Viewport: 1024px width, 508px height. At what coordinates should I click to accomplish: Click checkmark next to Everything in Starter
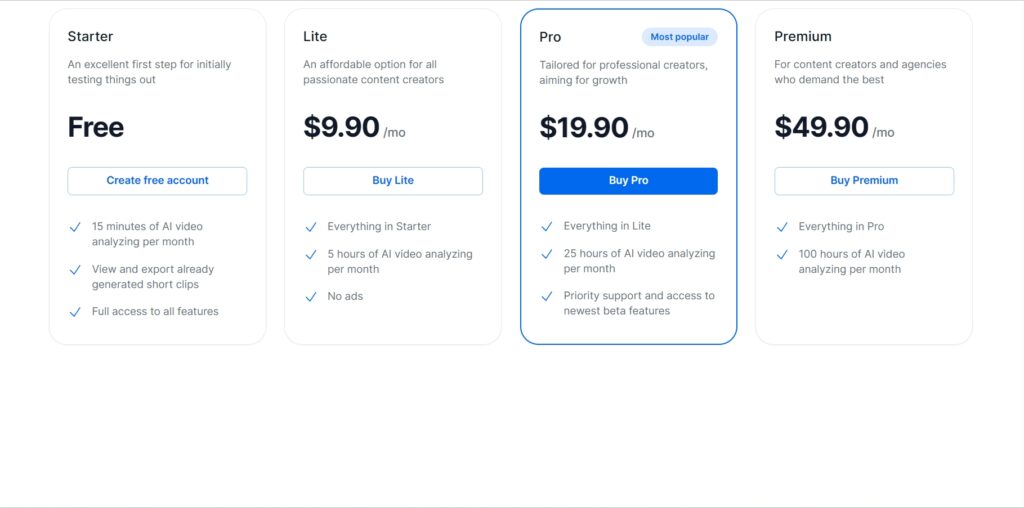coord(311,227)
